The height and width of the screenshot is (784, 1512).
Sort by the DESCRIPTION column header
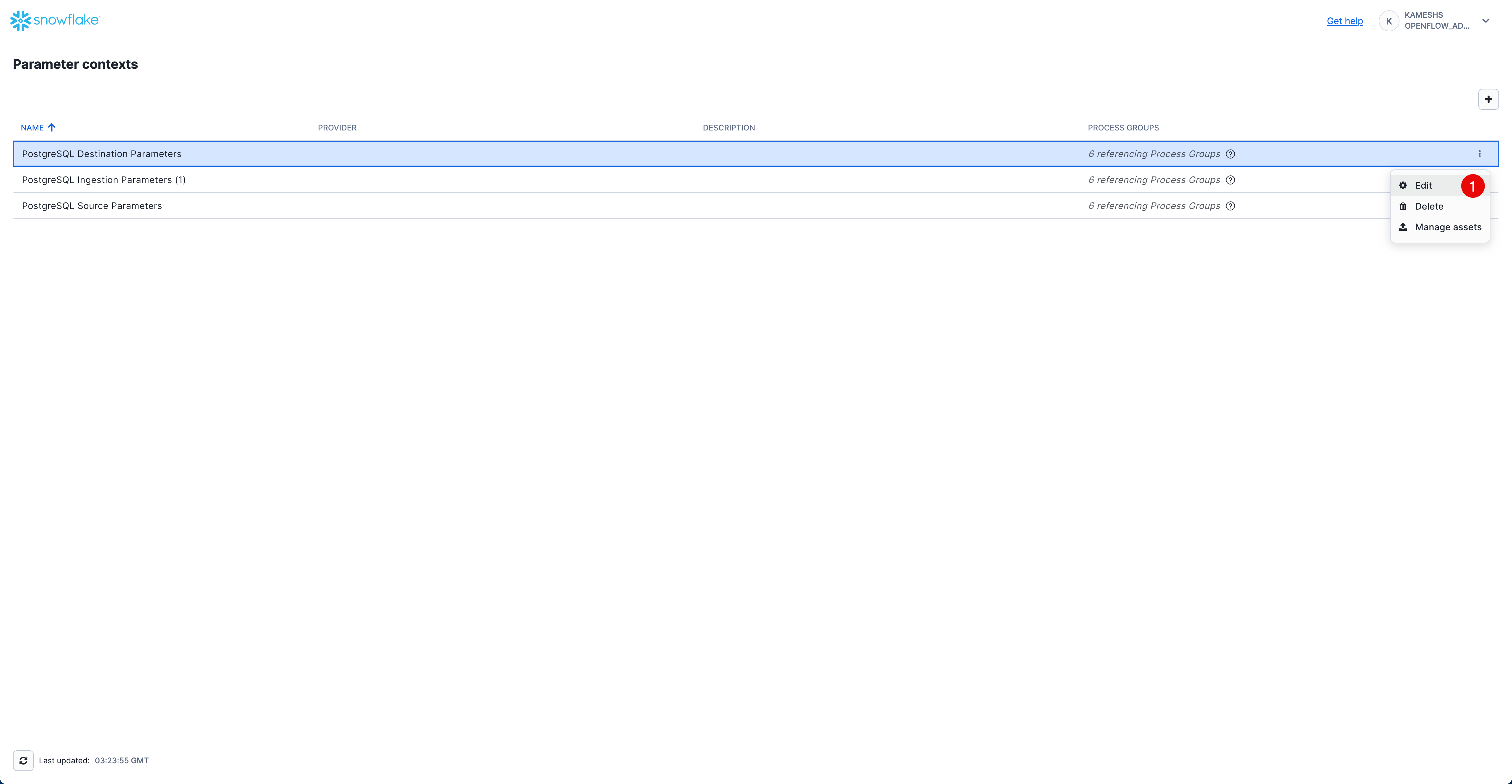[729, 127]
